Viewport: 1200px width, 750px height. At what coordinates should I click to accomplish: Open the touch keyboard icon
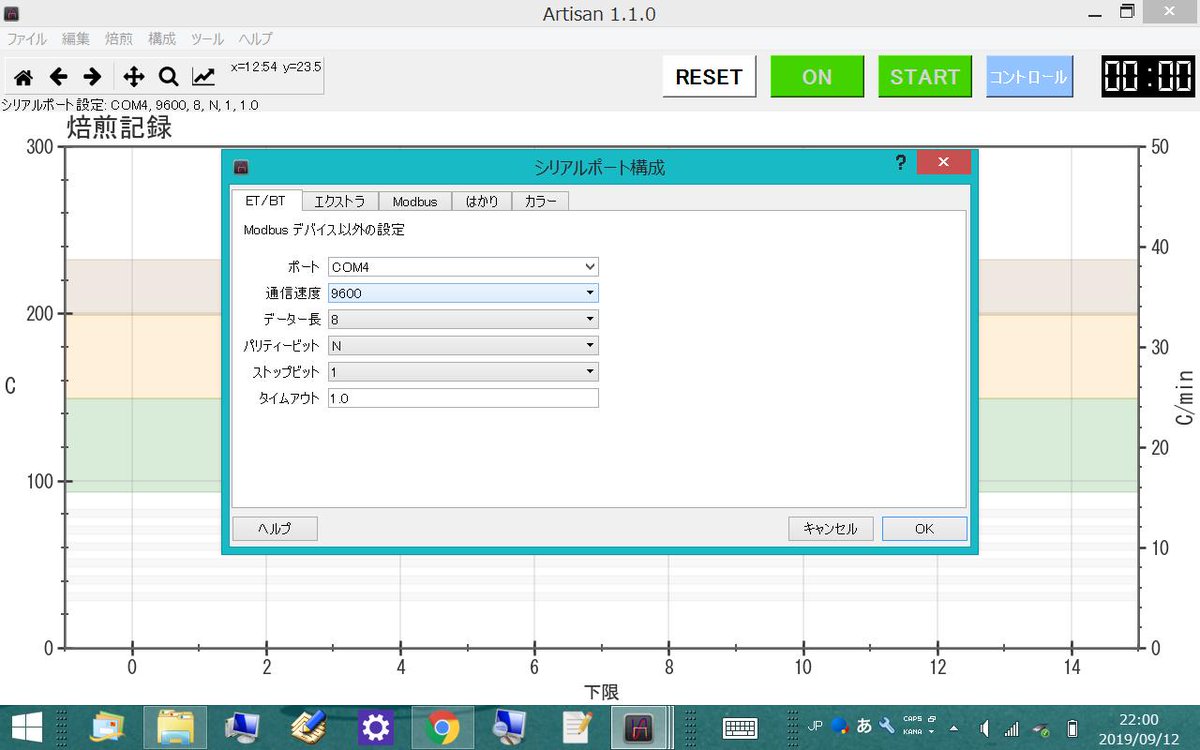[x=740, y=727]
